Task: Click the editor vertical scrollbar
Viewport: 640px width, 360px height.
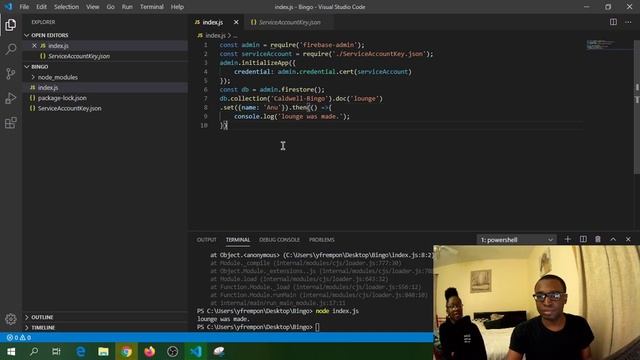Action: pos(636,107)
